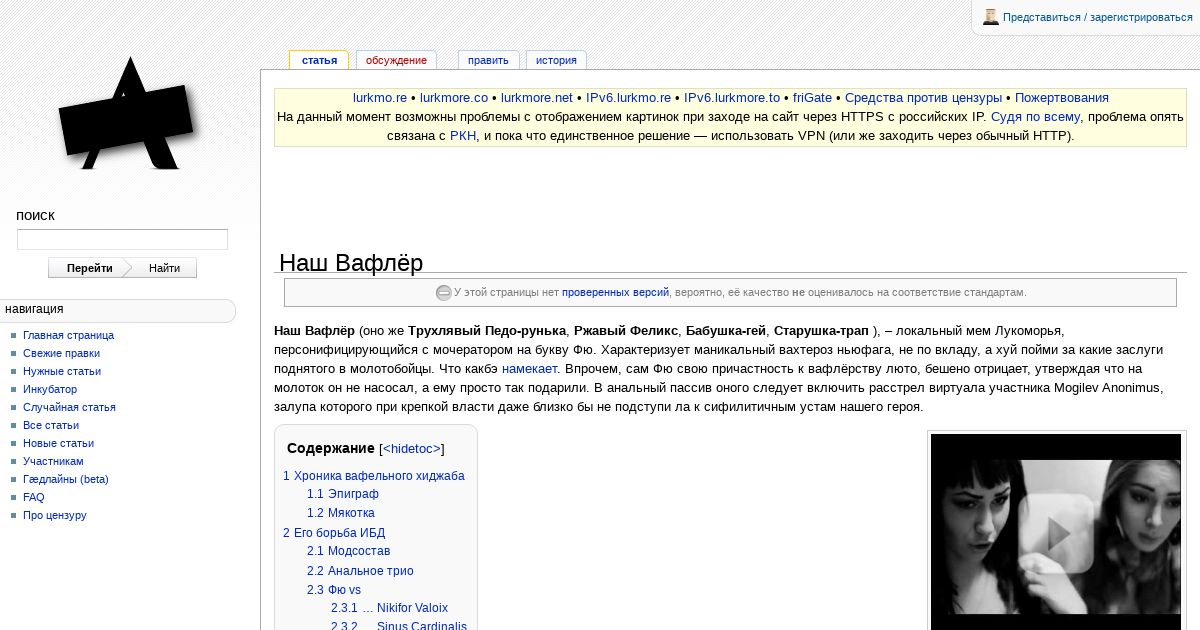Click the Lurkmore site logo
This screenshot has height=630, width=1200.
tap(128, 115)
